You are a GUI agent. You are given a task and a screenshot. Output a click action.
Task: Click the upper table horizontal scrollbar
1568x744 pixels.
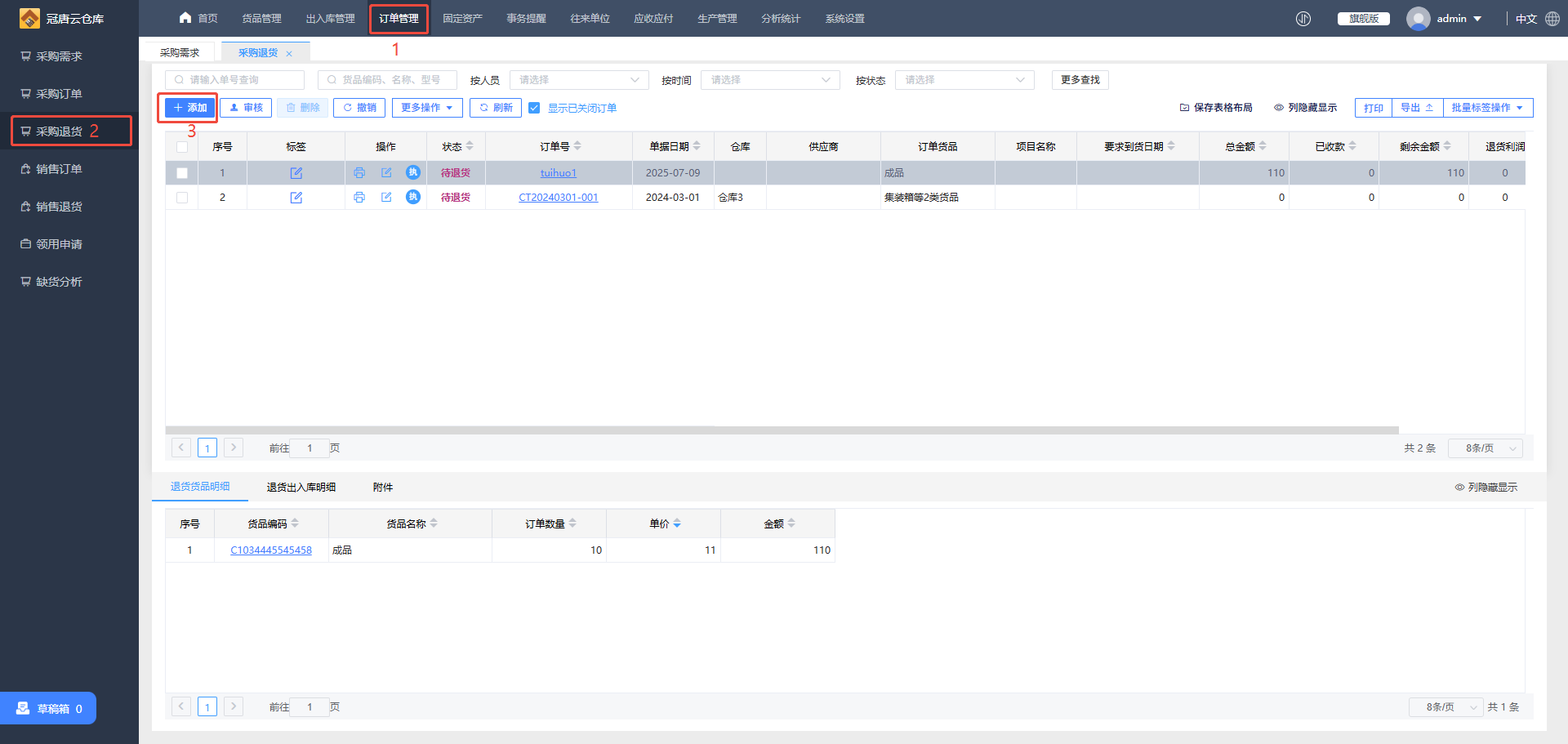point(782,430)
